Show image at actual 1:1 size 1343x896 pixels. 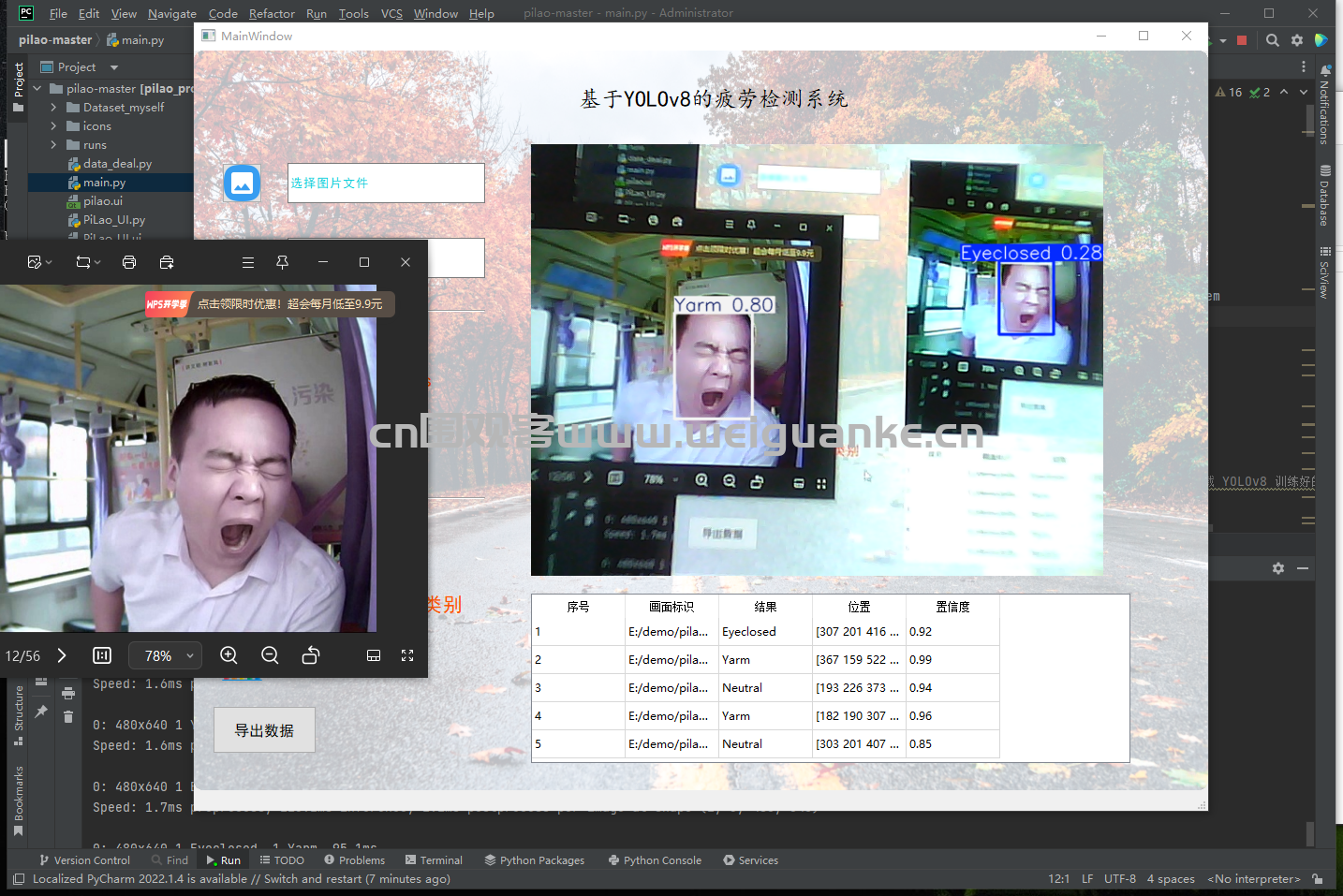pos(102,655)
